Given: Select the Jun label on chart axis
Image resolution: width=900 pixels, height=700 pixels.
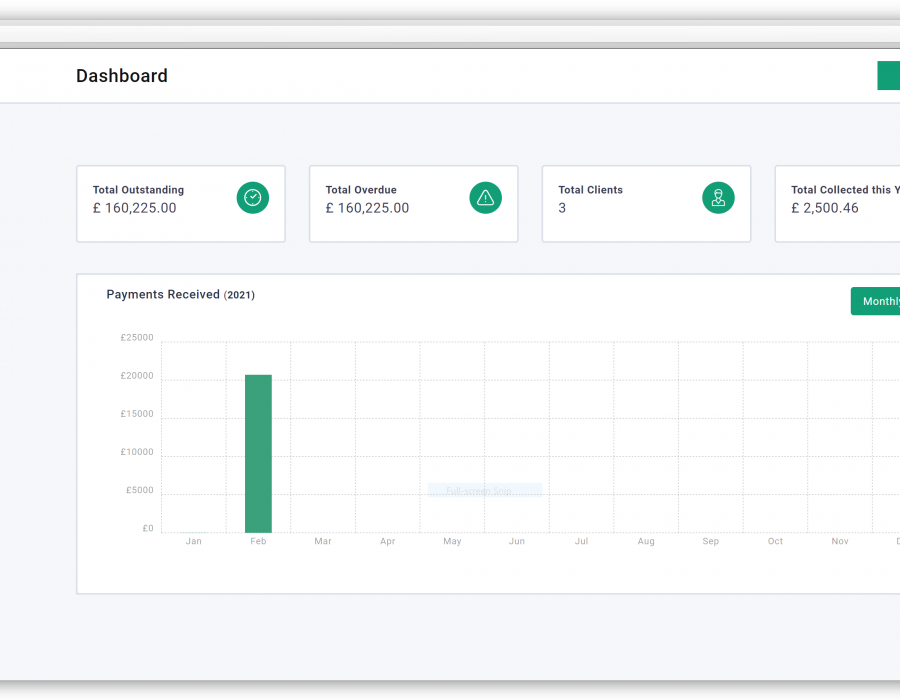Looking at the screenshot, I should click(x=517, y=541).
